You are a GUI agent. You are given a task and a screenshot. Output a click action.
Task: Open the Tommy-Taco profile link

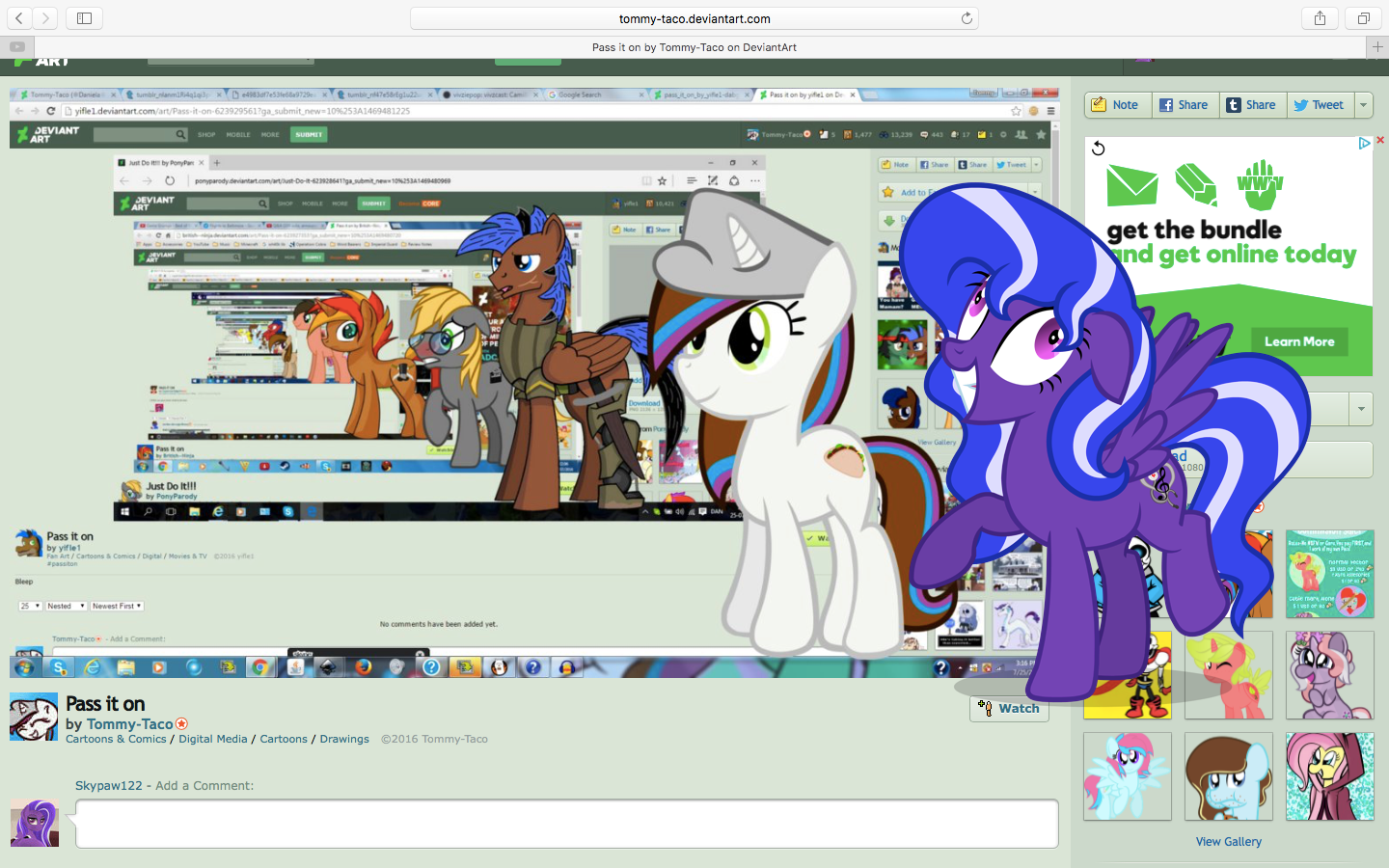coord(130,724)
